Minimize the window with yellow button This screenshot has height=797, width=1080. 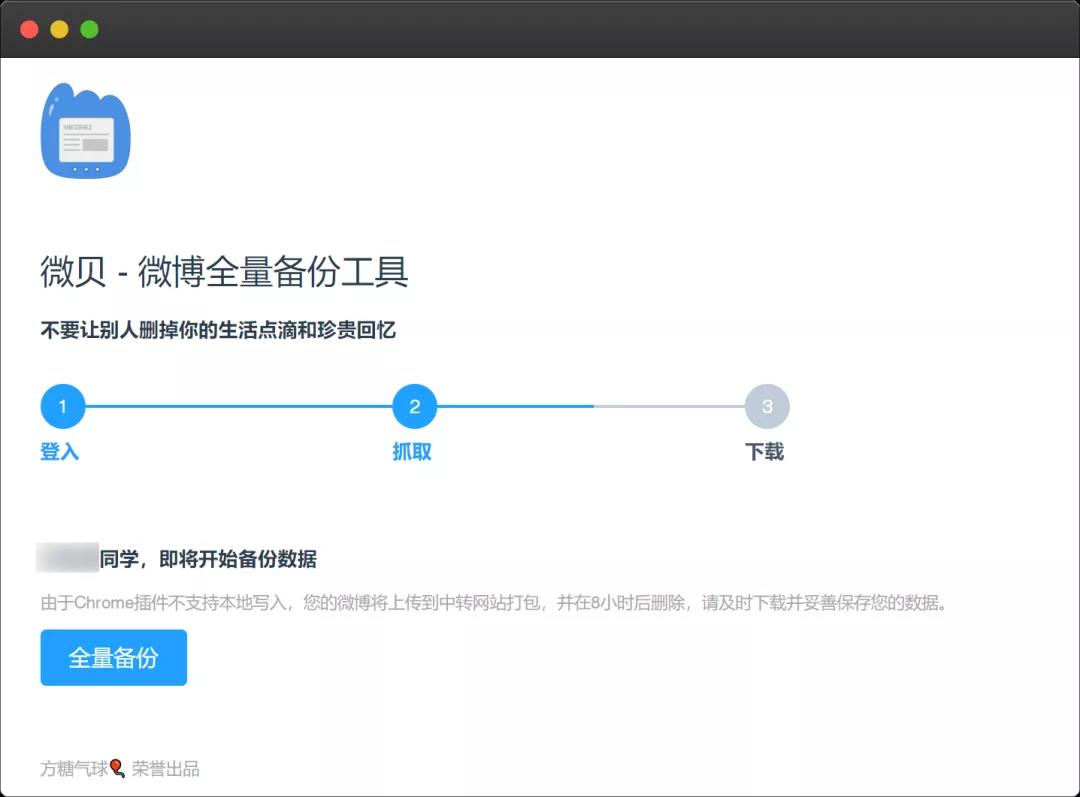[59, 30]
